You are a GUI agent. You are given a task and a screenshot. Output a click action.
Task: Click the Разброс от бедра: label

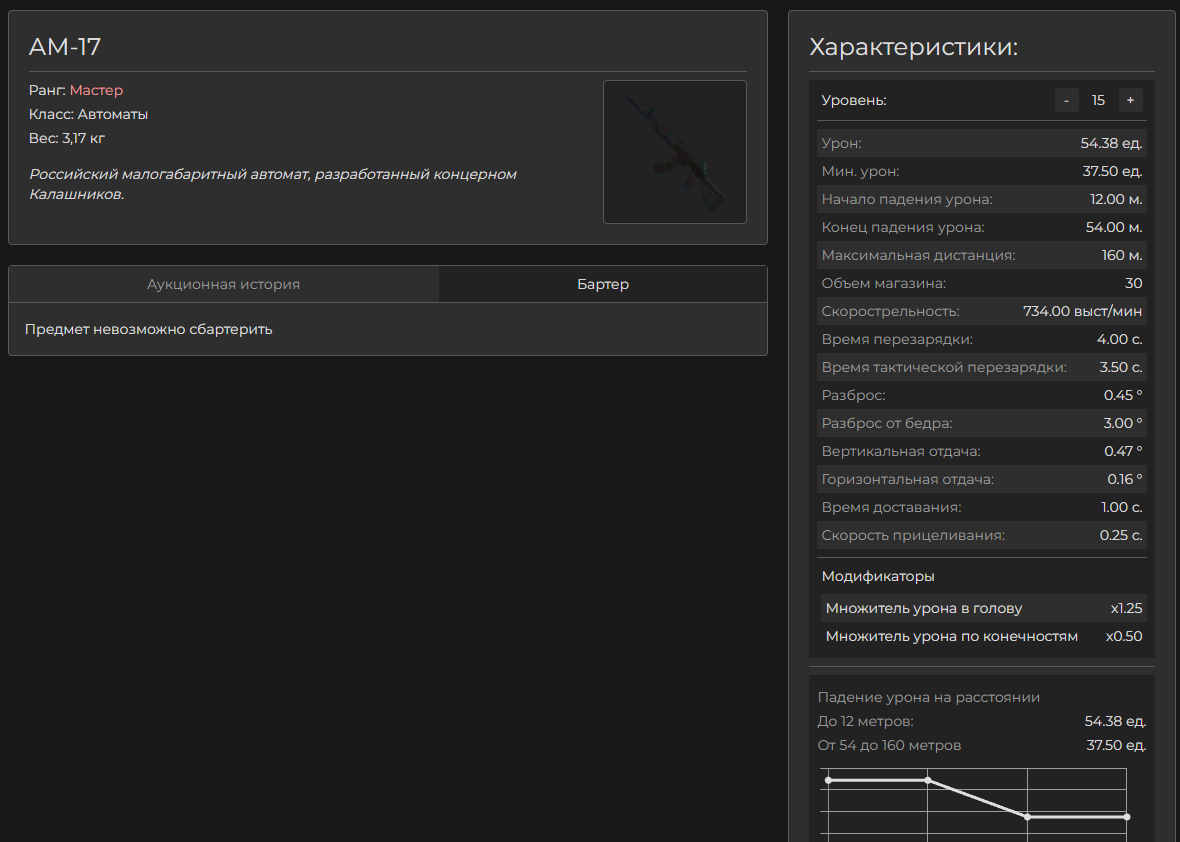[887, 424]
